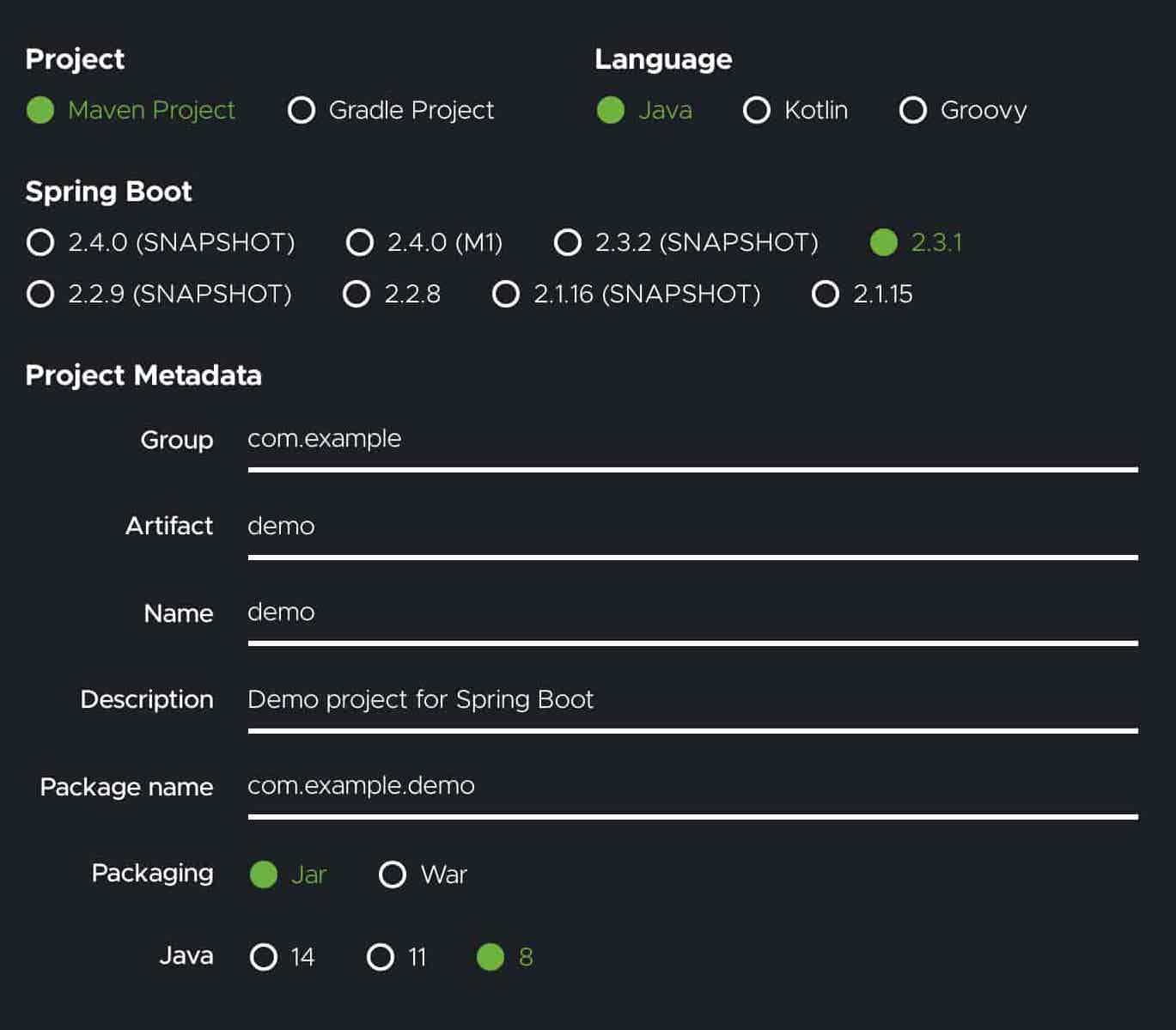1176x1030 pixels.
Task: Choose Groovy language option
Action: click(913, 110)
